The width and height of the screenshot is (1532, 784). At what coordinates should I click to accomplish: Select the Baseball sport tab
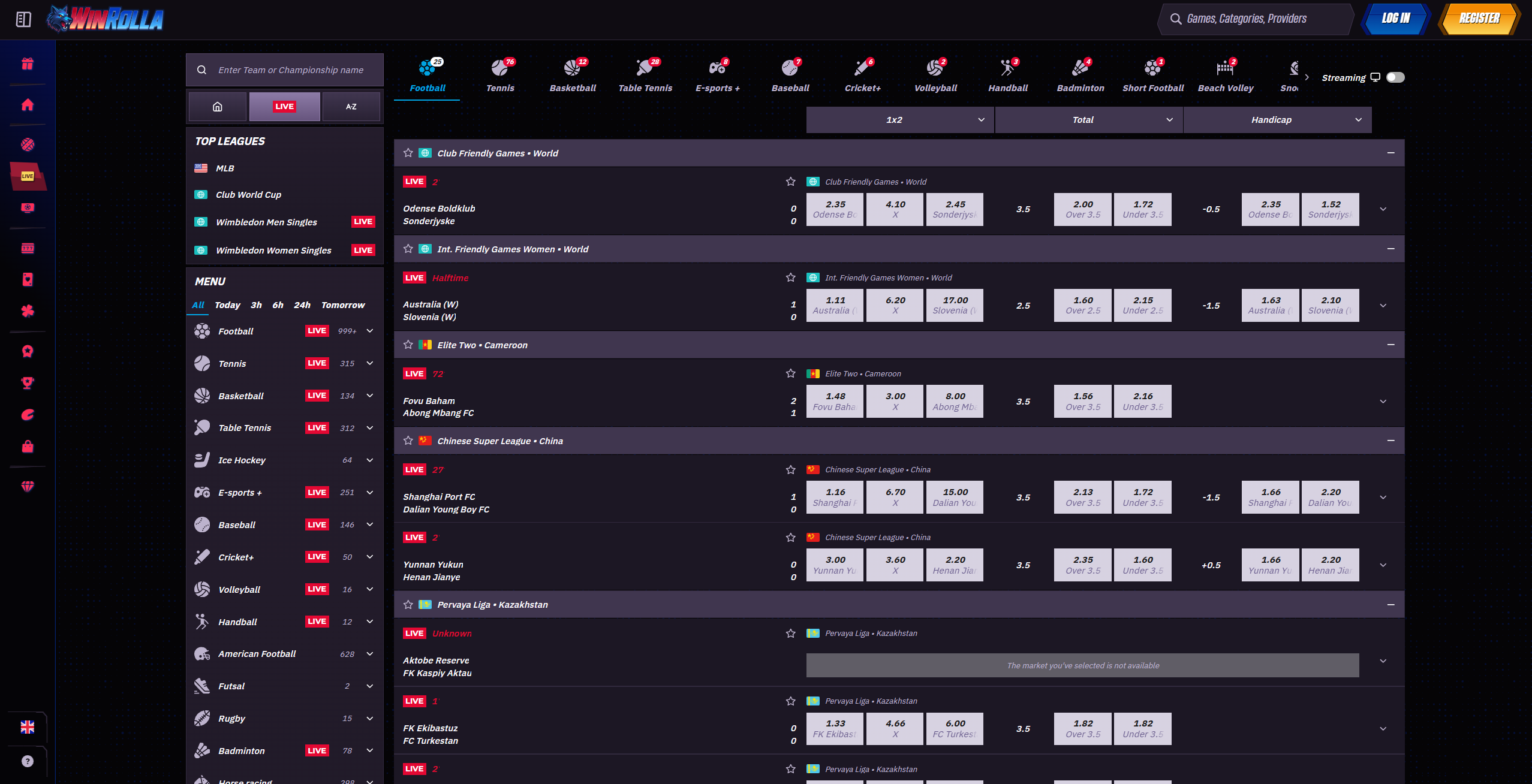pyautogui.click(x=790, y=77)
